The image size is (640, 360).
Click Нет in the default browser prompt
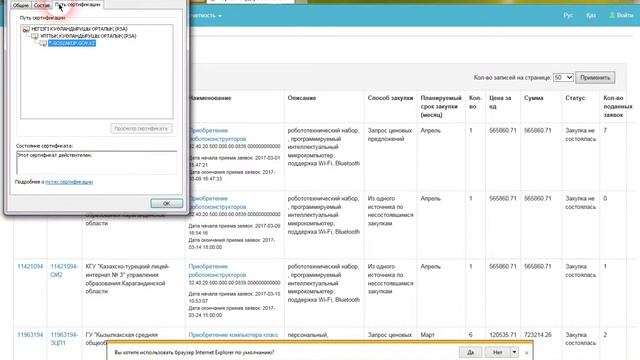(x=498, y=352)
